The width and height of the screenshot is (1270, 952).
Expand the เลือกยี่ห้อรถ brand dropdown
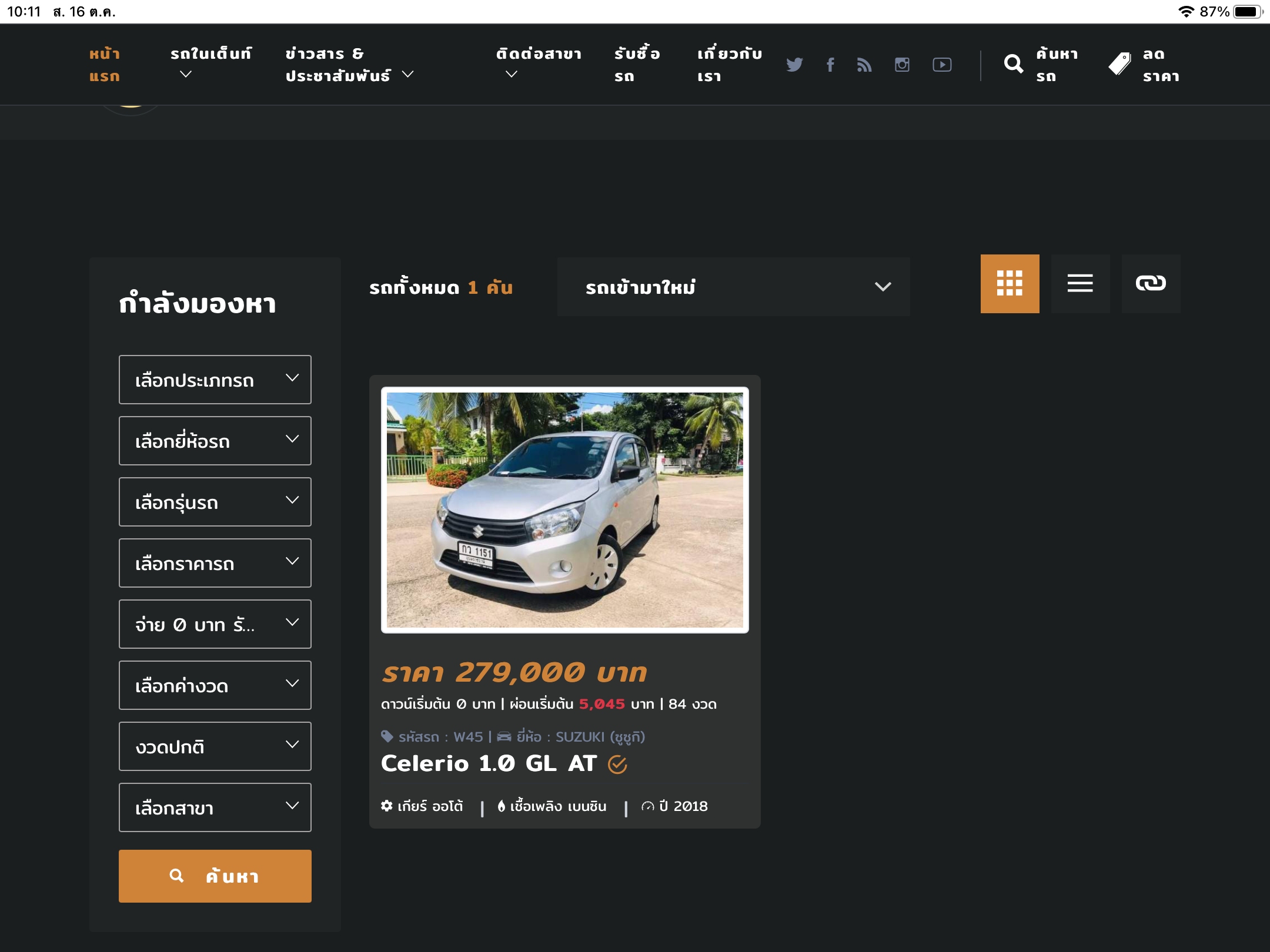coord(215,441)
